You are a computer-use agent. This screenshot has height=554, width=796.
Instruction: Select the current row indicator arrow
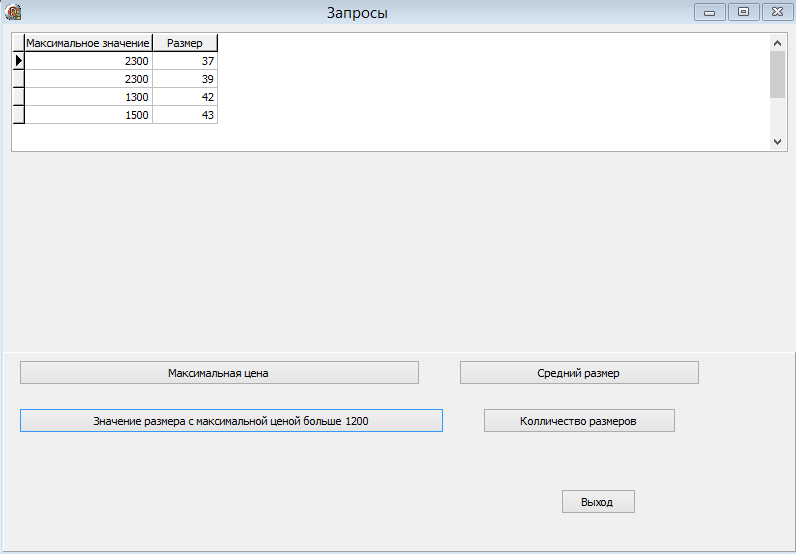[18, 61]
